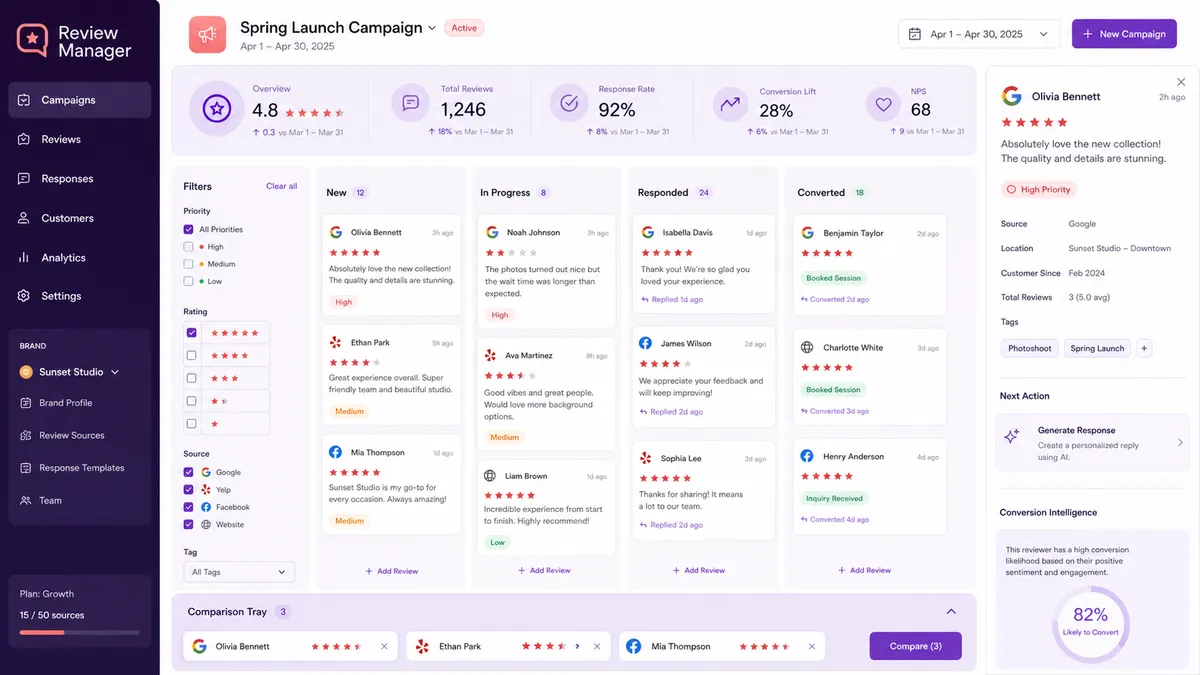1200x675 pixels.
Task: Click the Facebook icon on Henry Anderson card
Action: 807,456
